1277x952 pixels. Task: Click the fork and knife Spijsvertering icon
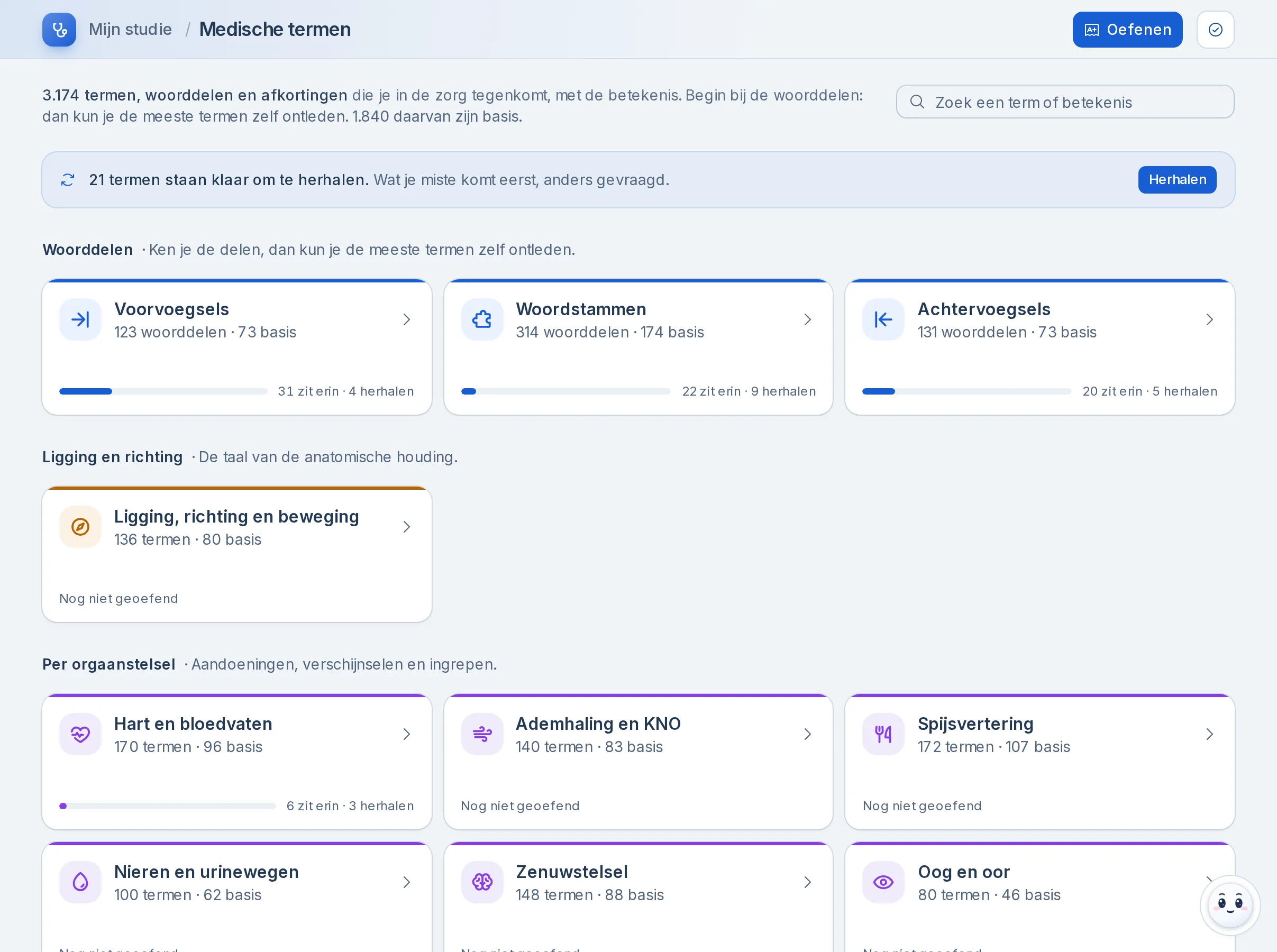883,734
